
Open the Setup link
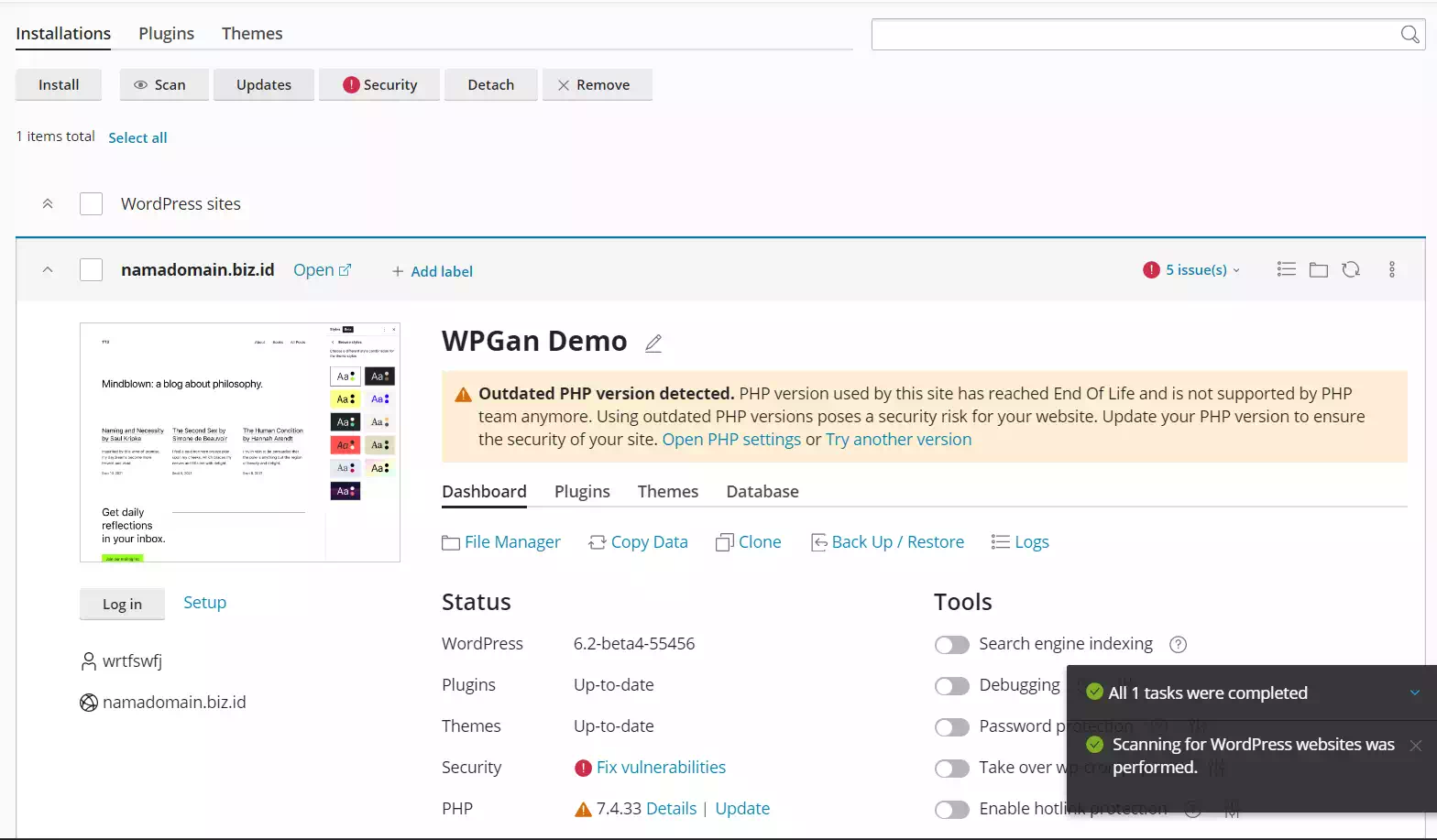click(204, 603)
